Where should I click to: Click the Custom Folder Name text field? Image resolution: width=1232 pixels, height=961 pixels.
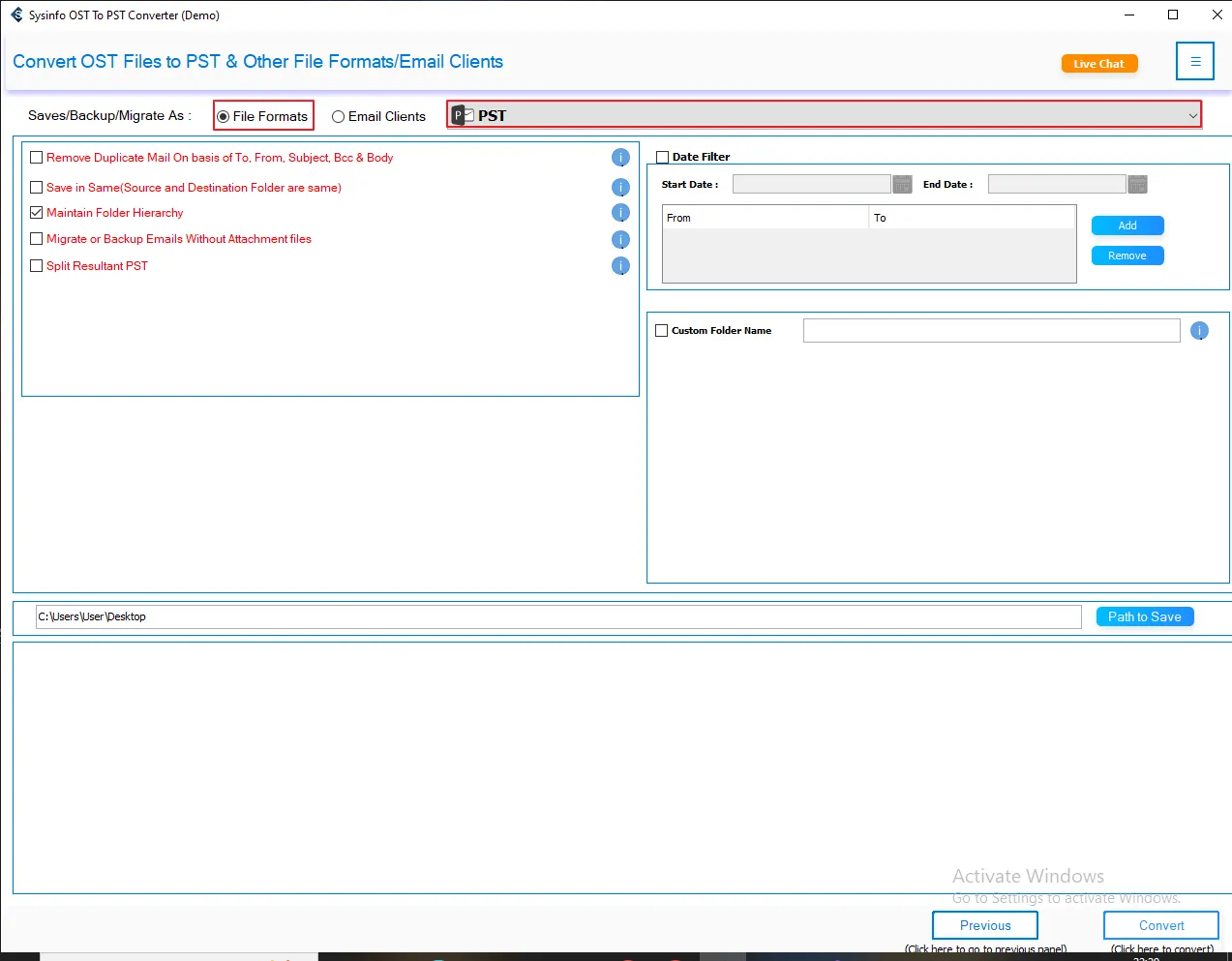(x=992, y=331)
